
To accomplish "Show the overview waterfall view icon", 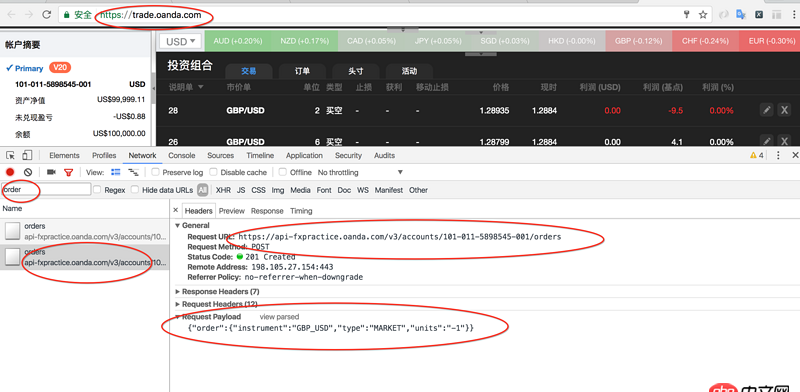I will (x=133, y=172).
